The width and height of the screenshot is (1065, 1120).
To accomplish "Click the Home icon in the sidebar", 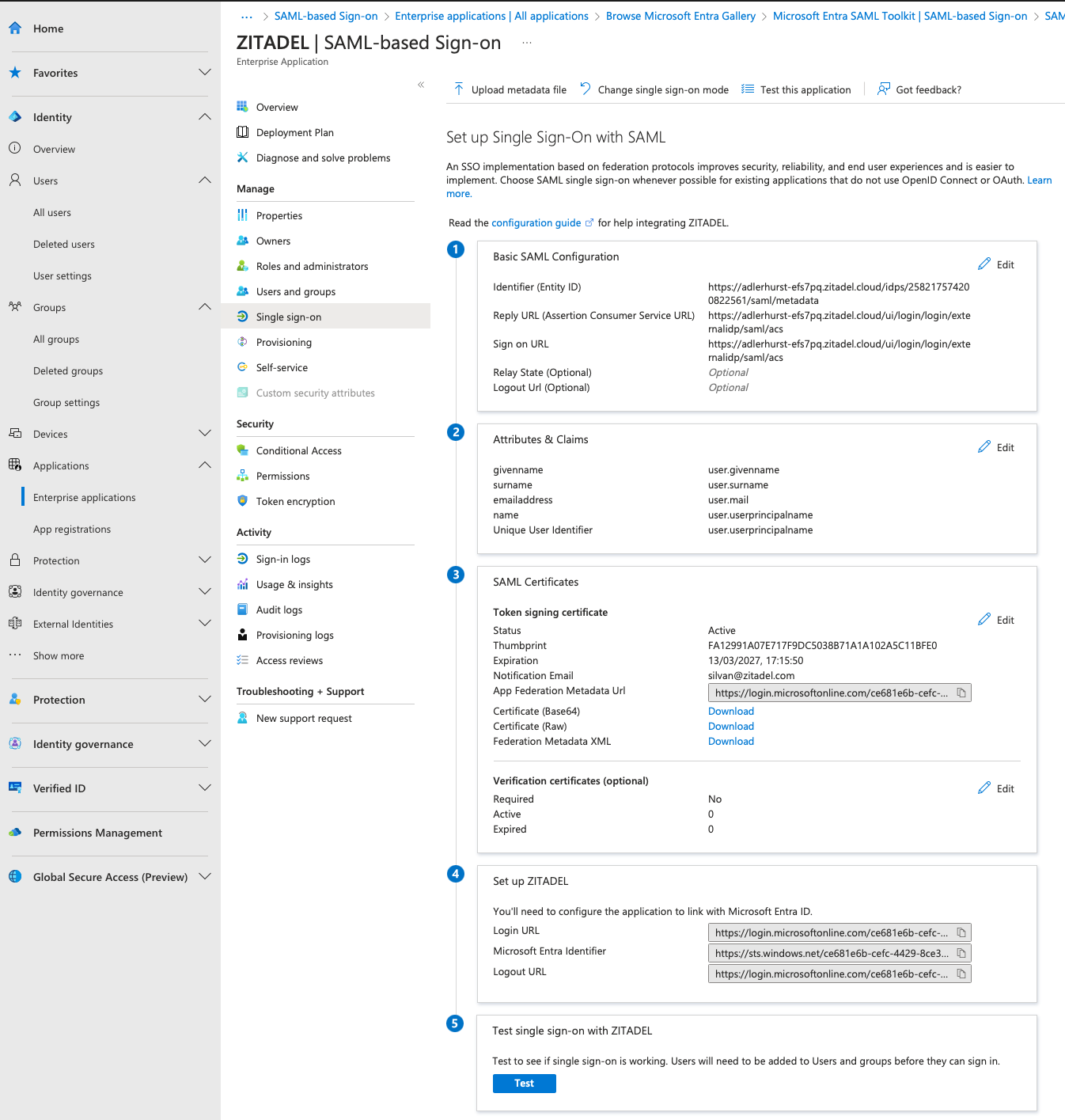I will [x=15, y=28].
